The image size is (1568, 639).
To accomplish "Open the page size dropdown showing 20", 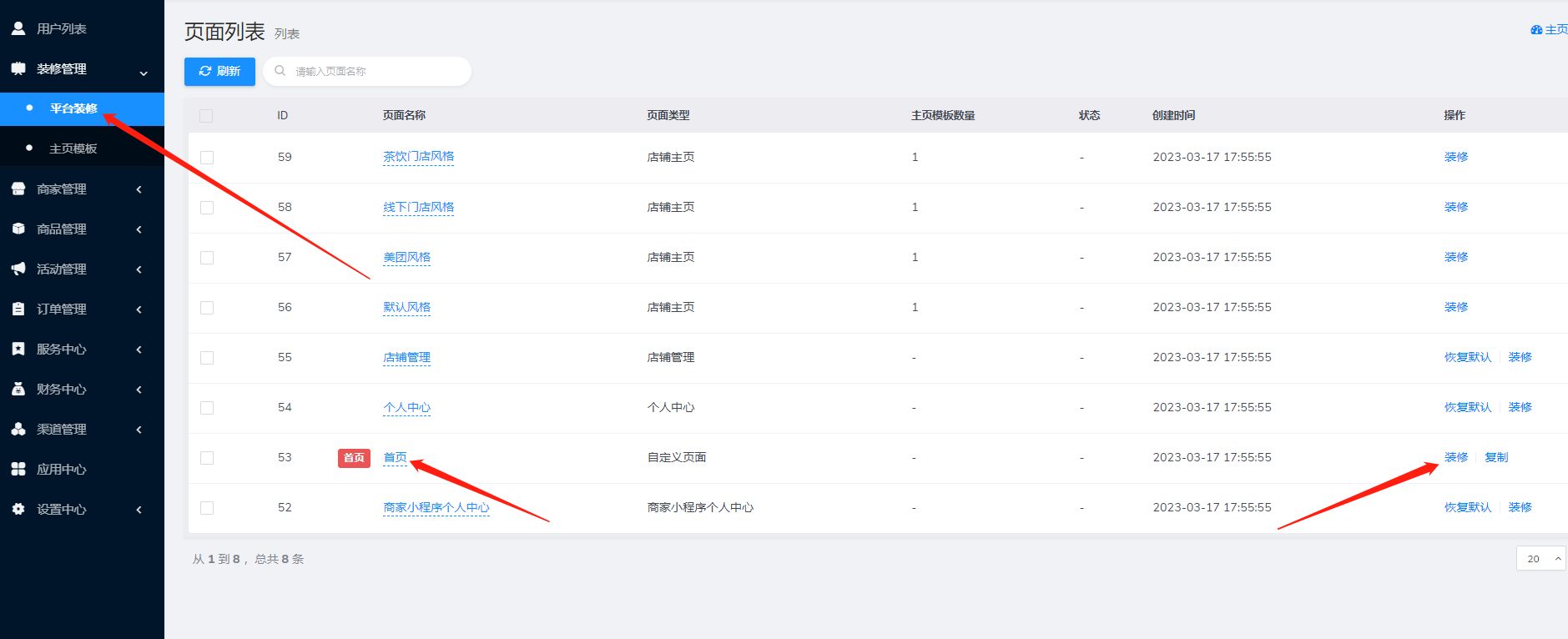I will click(x=1541, y=558).
